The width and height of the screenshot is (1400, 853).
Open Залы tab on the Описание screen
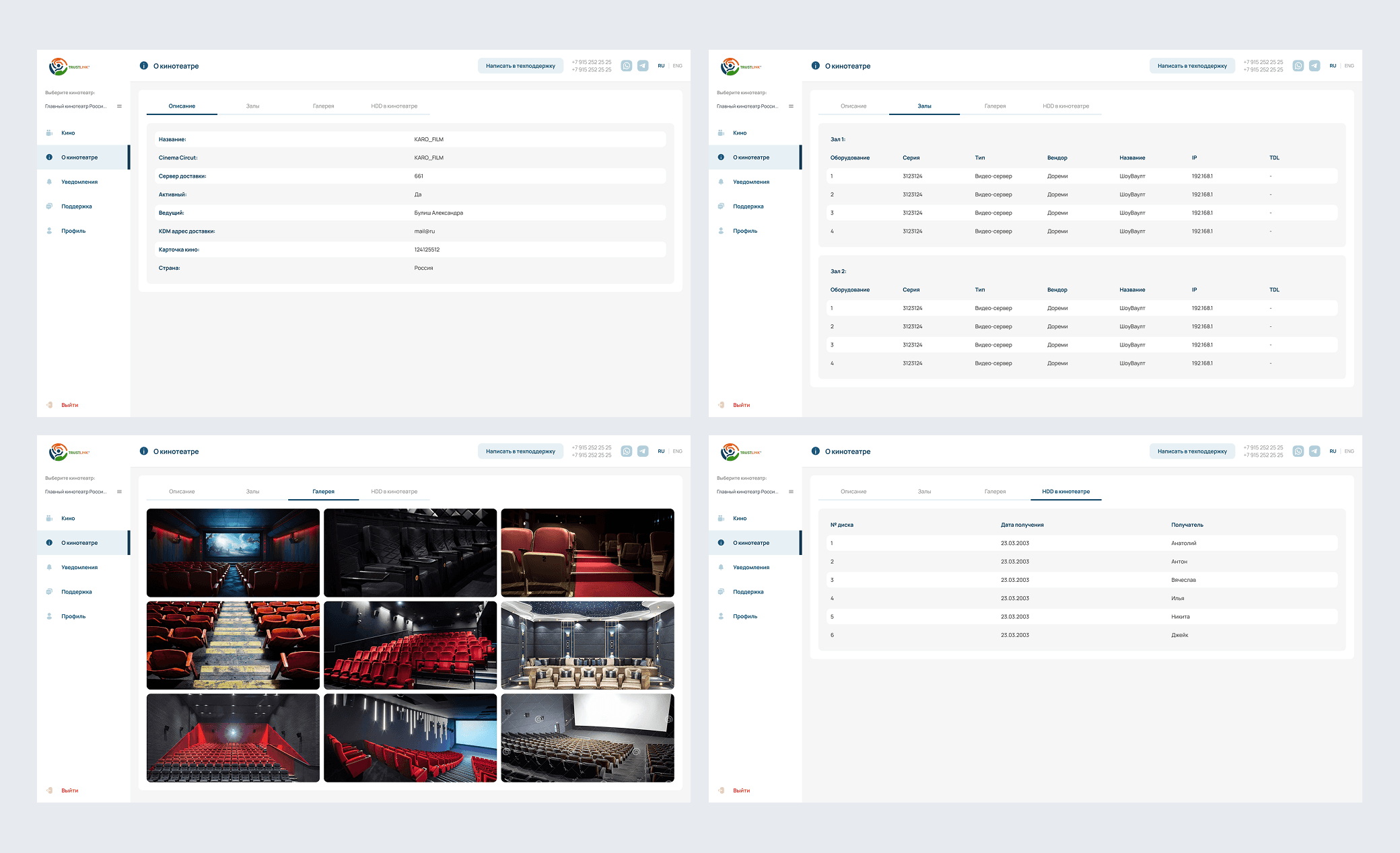click(252, 106)
